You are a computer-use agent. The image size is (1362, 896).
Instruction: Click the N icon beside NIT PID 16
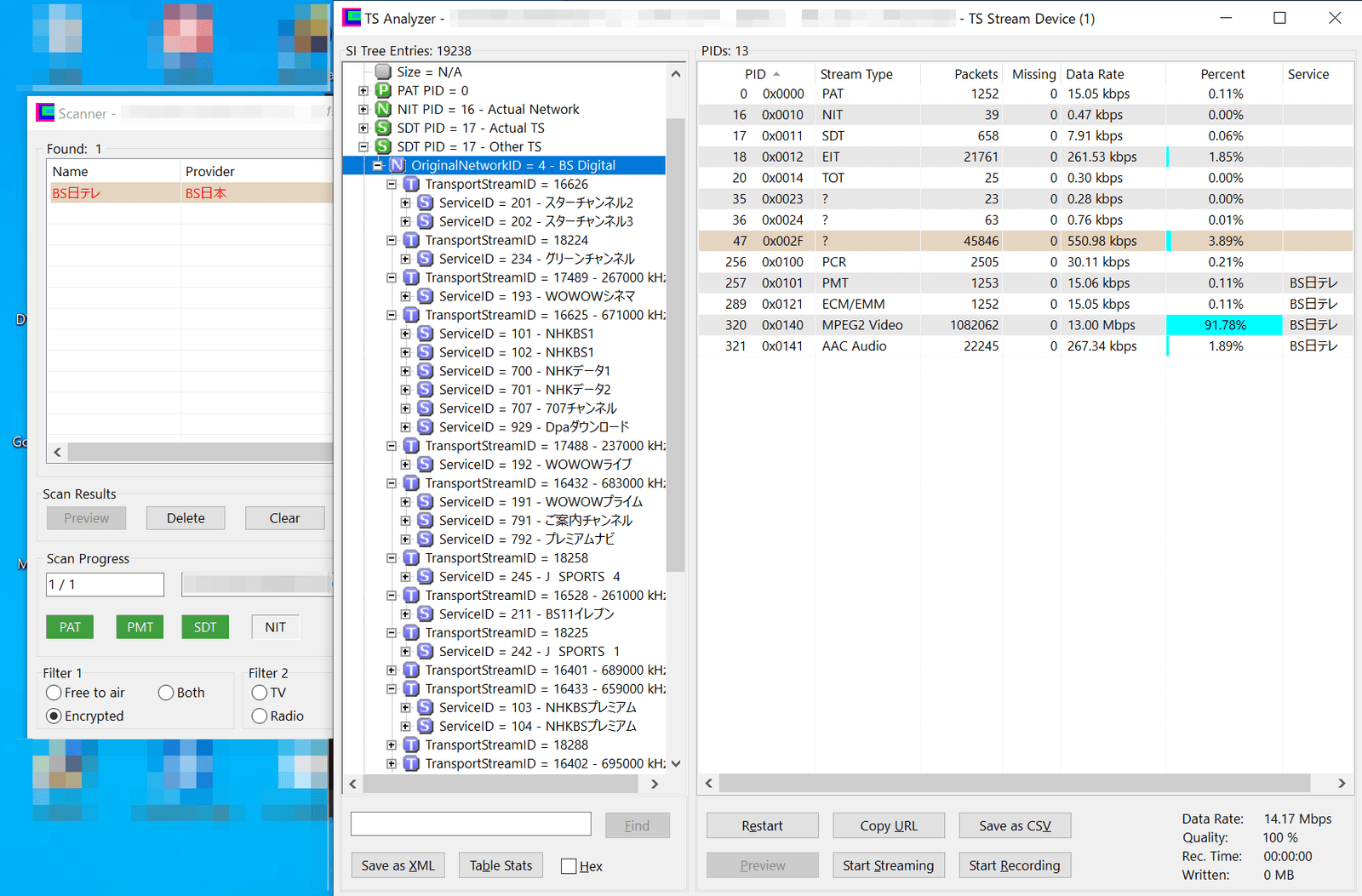(383, 110)
